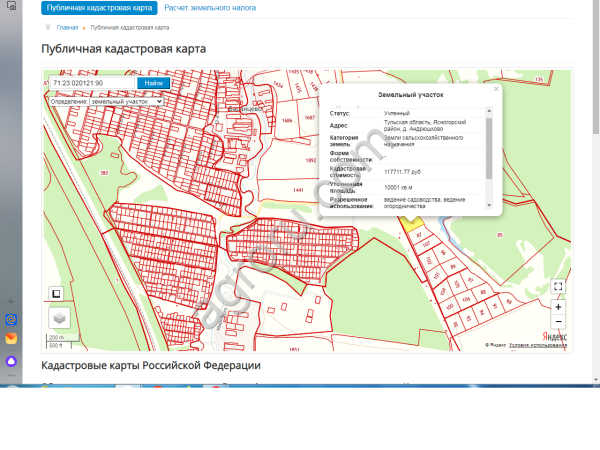Click the map zoom out minus button
The height and width of the screenshot is (450, 600).
click(558, 321)
